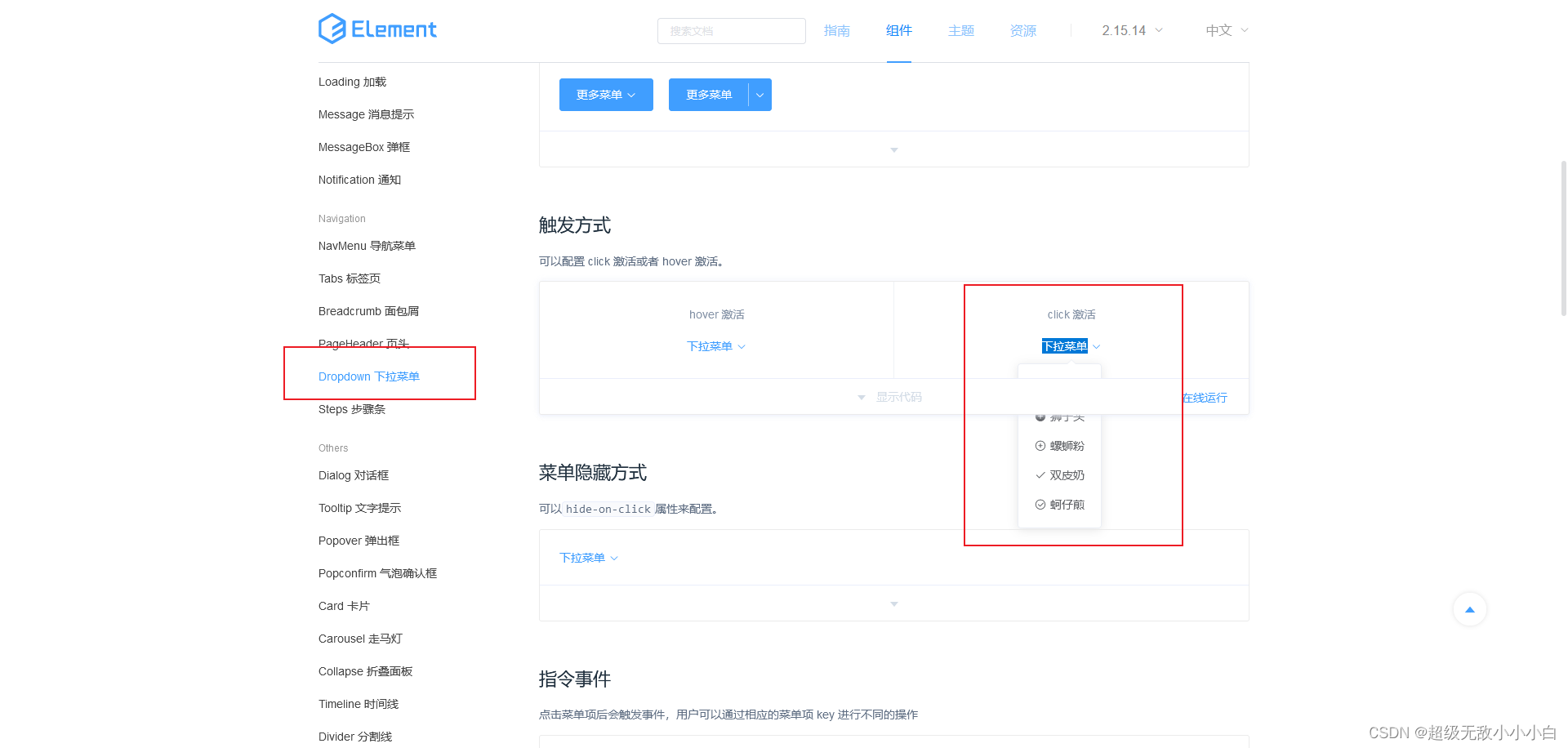Go to Popover 弹出框 in sidebar
Screen dimensions: 1568x748
click(x=359, y=541)
